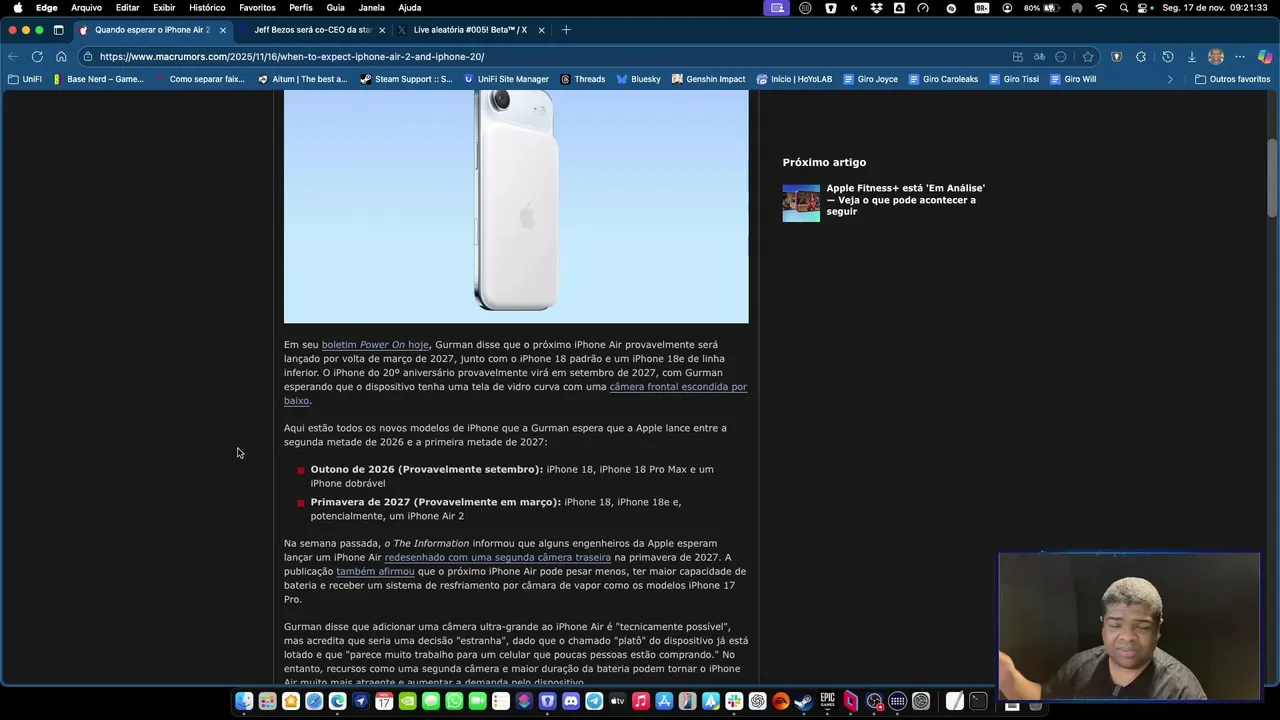
Task: Close the Jeff Bezos tab
Action: coord(382,30)
